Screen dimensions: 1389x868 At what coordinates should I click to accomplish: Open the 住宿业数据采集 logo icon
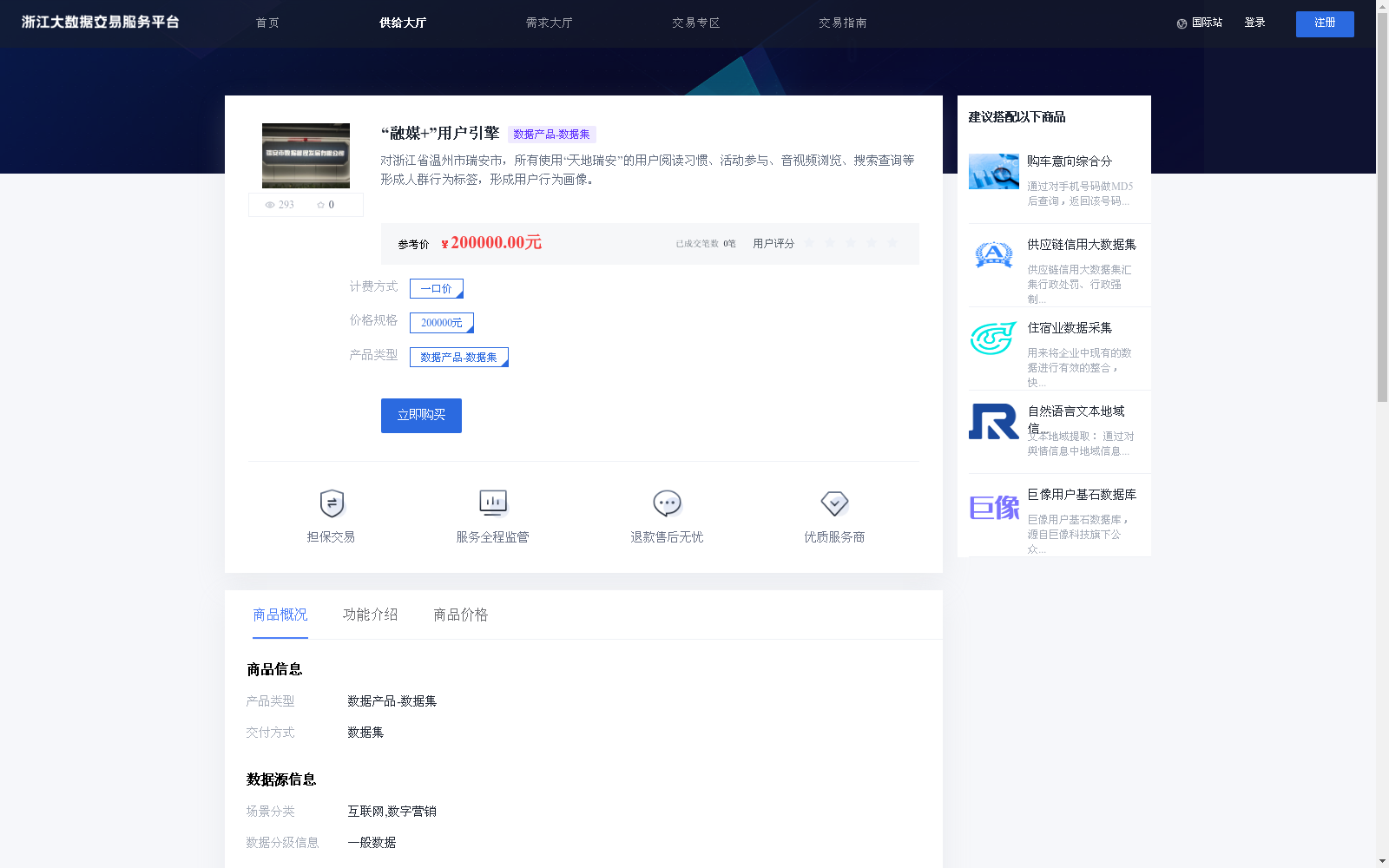994,339
